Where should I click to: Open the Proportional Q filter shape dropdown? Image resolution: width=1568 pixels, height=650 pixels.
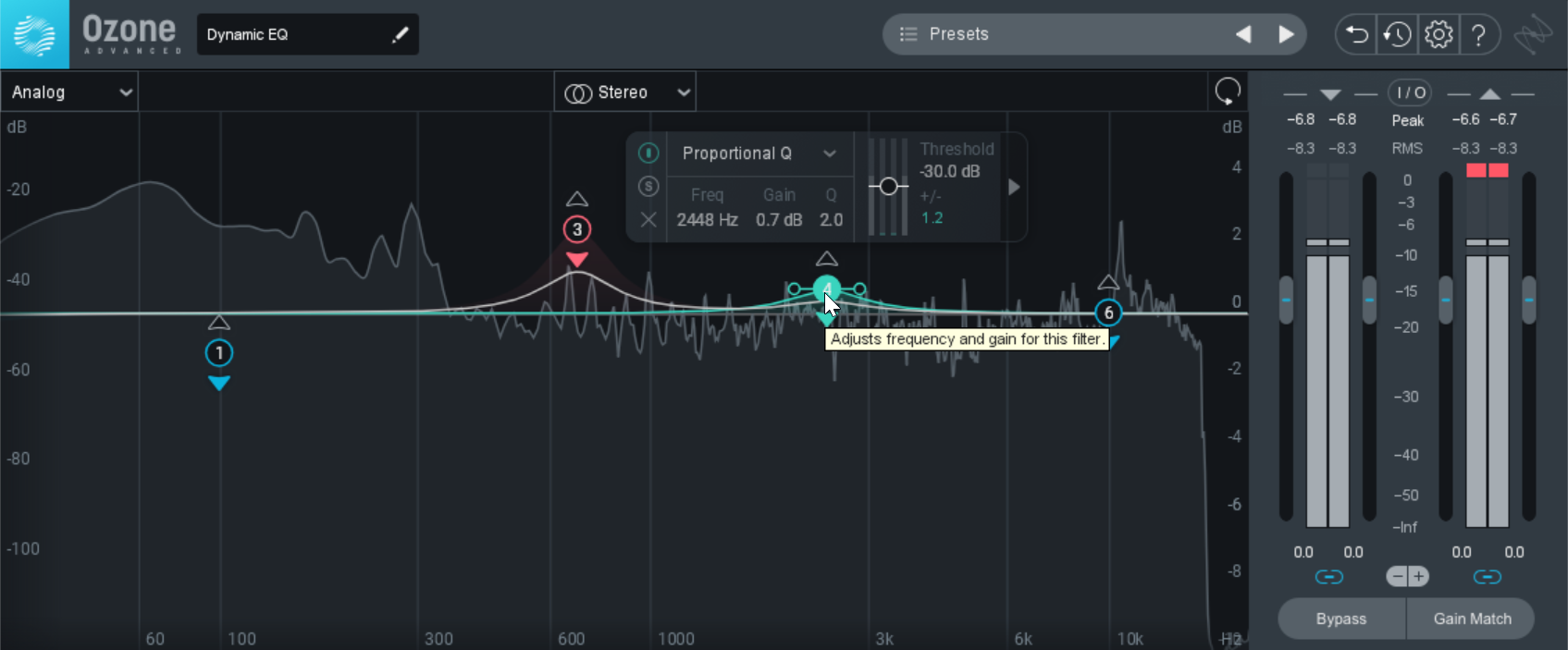[x=759, y=153]
